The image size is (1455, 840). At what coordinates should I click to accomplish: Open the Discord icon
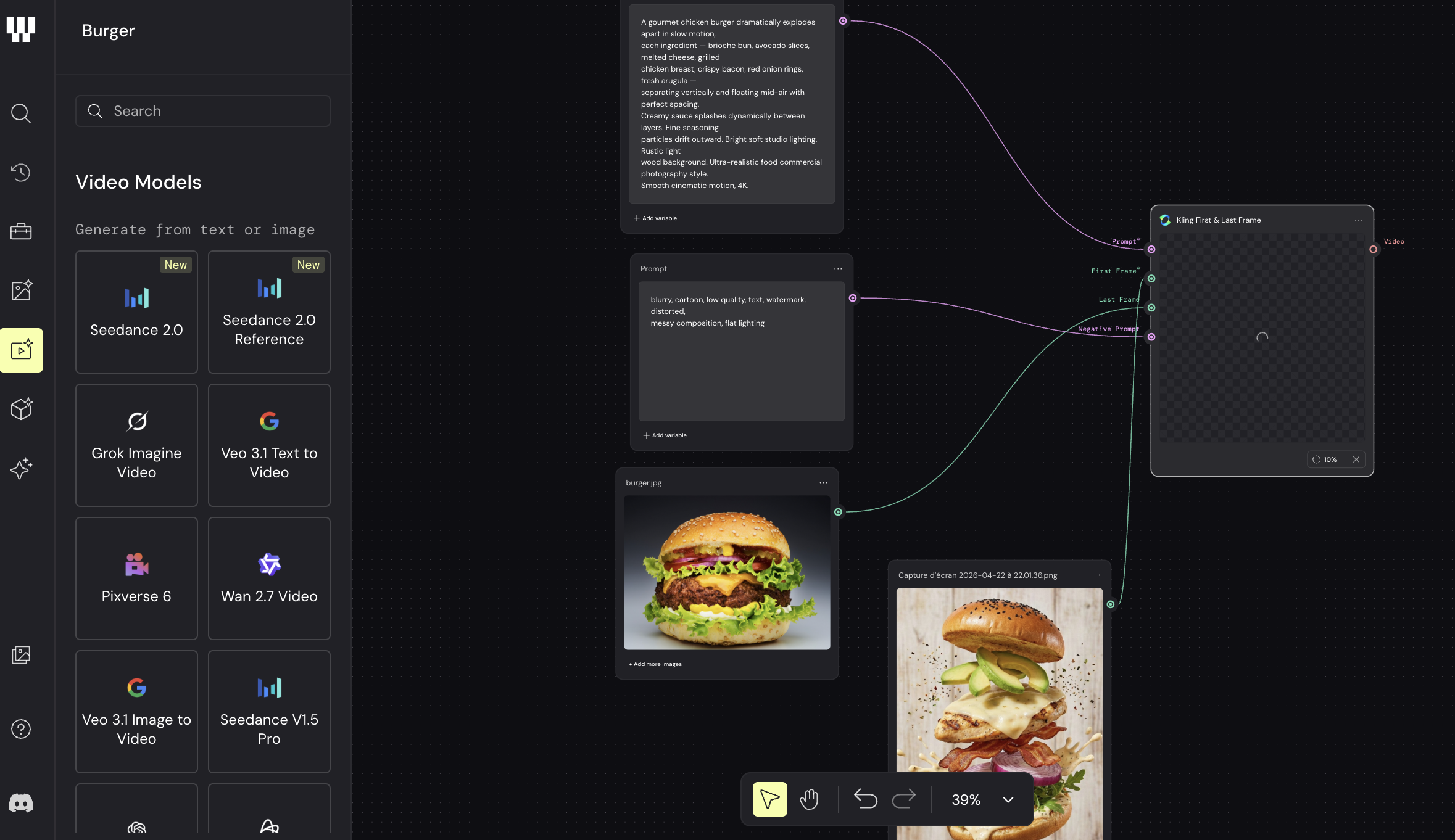click(x=21, y=803)
